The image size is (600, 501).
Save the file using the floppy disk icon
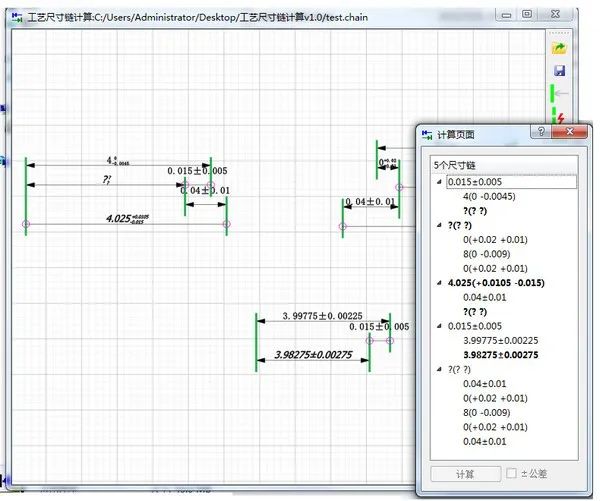coord(559,70)
